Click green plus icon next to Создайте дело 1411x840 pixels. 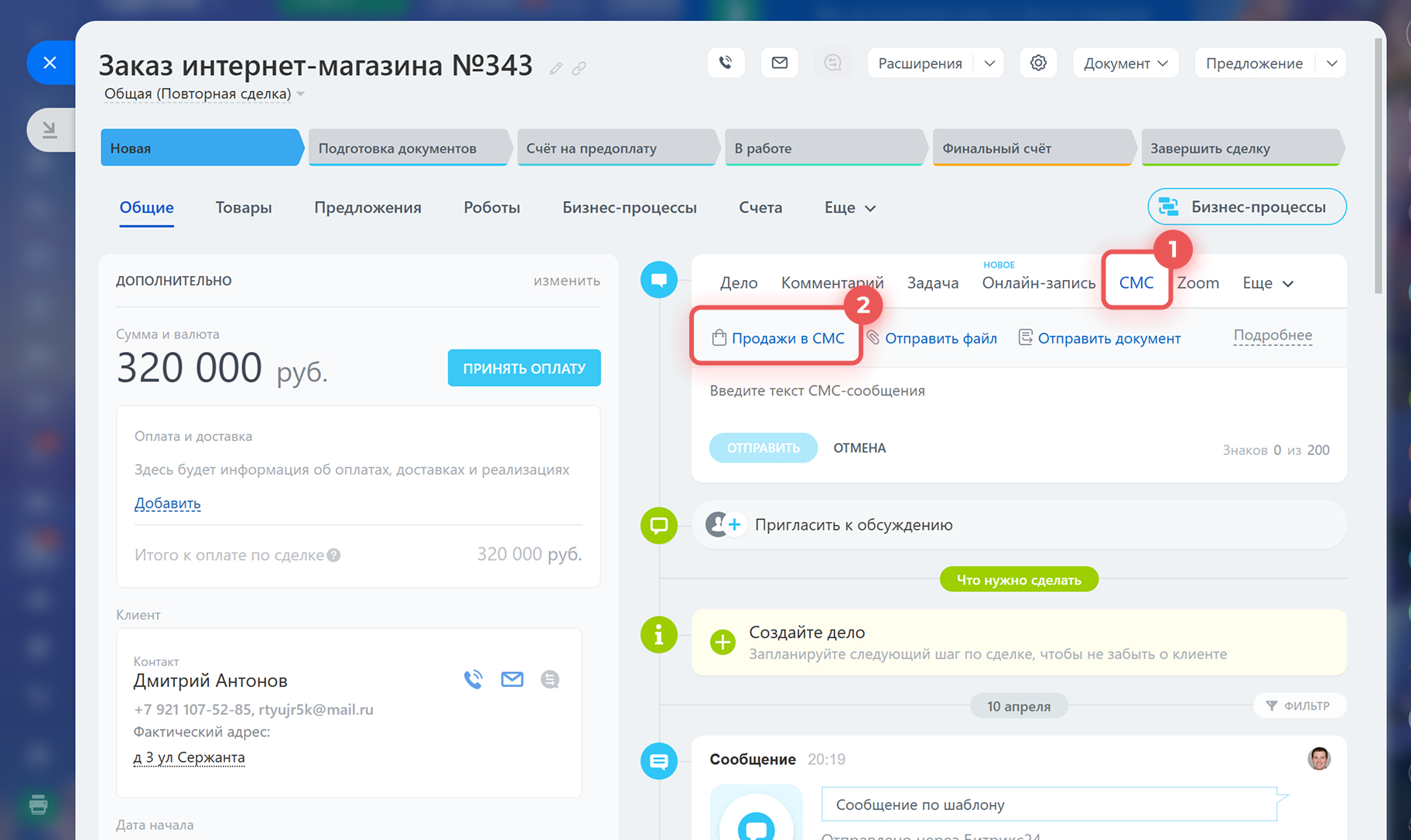click(x=723, y=642)
